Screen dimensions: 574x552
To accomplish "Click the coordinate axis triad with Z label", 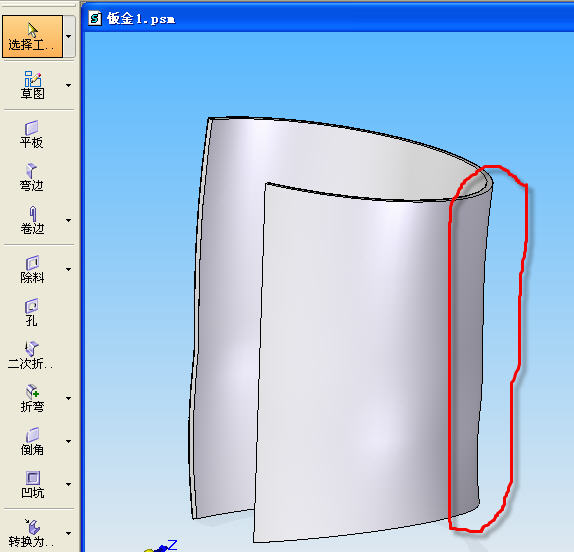I will tap(161, 545).
